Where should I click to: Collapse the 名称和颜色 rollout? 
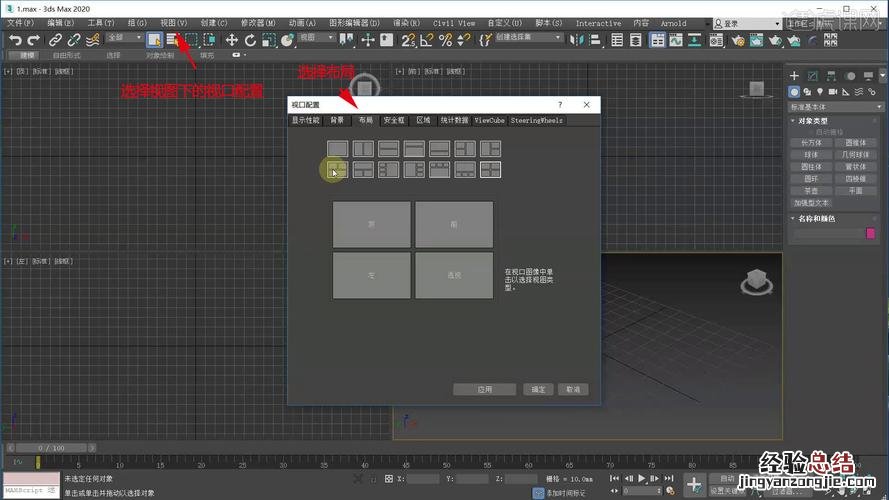coord(815,218)
